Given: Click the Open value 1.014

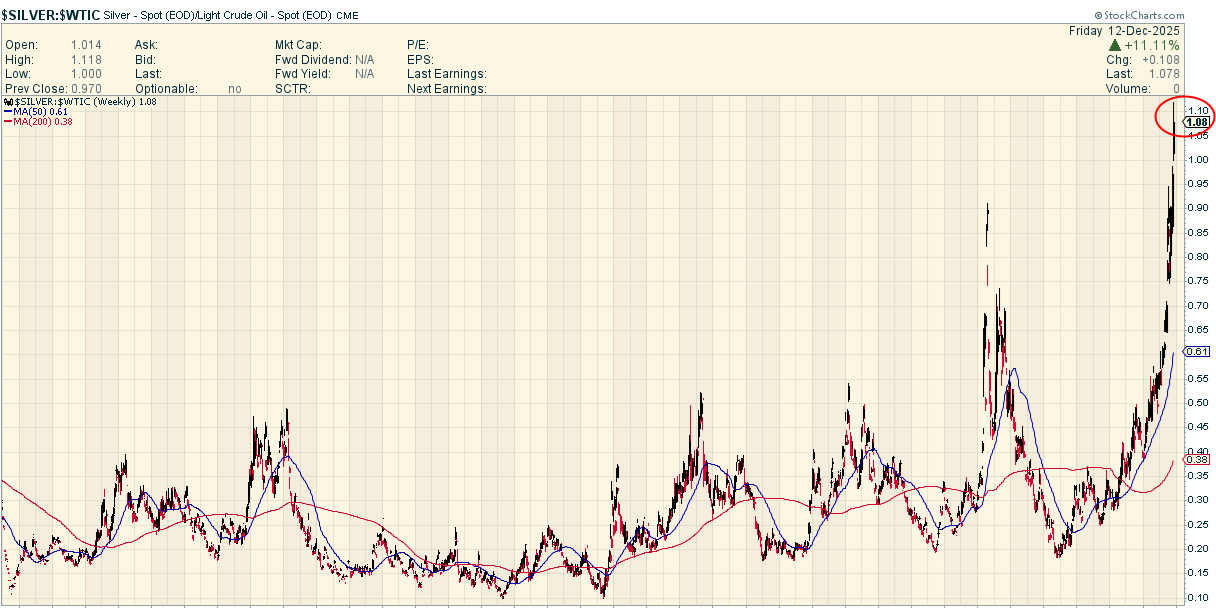Looking at the screenshot, I should (86, 45).
